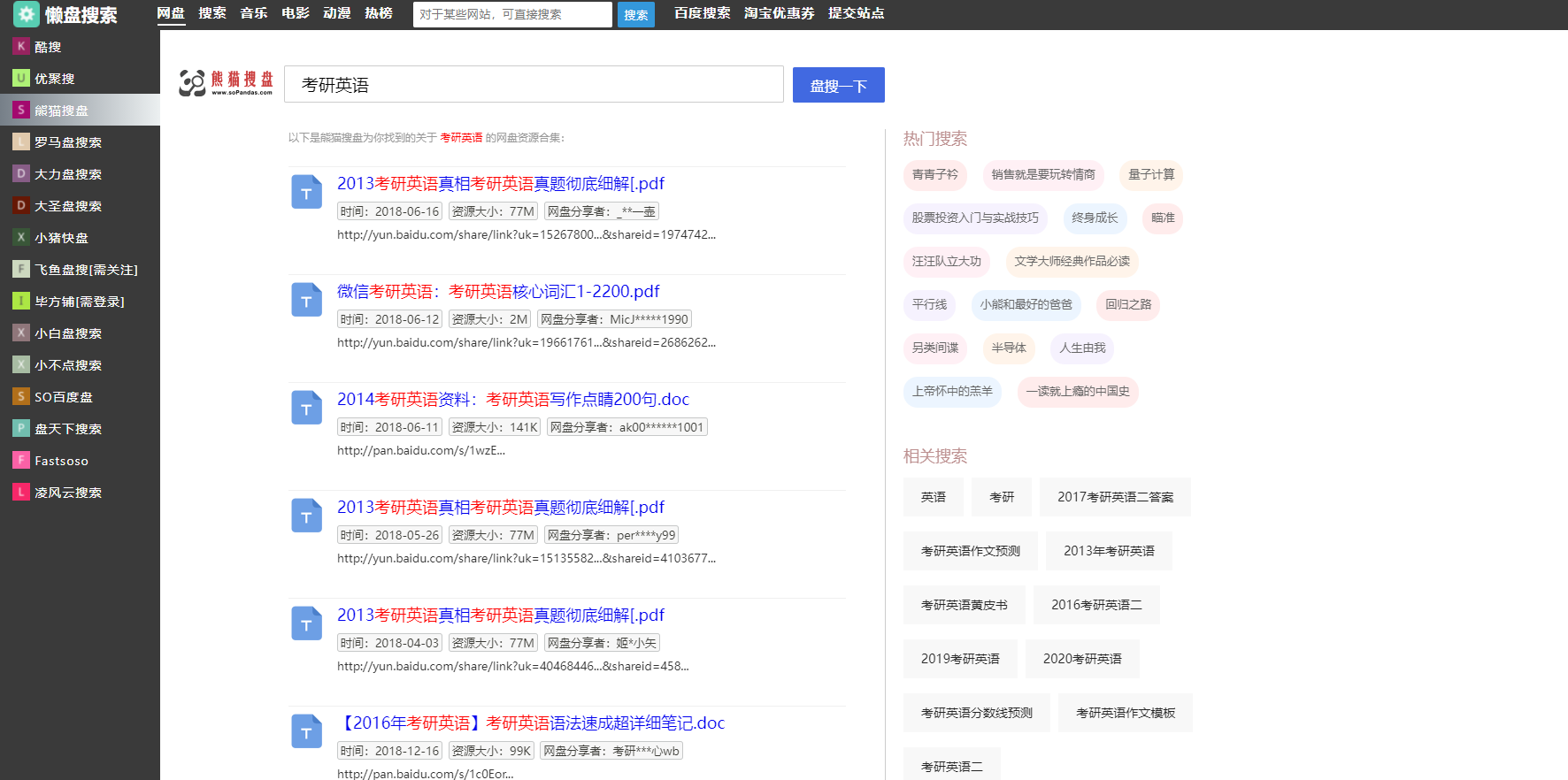Switch to the 搜索 tab in top bar
Viewport: 1568px width, 780px height.
tap(212, 13)
